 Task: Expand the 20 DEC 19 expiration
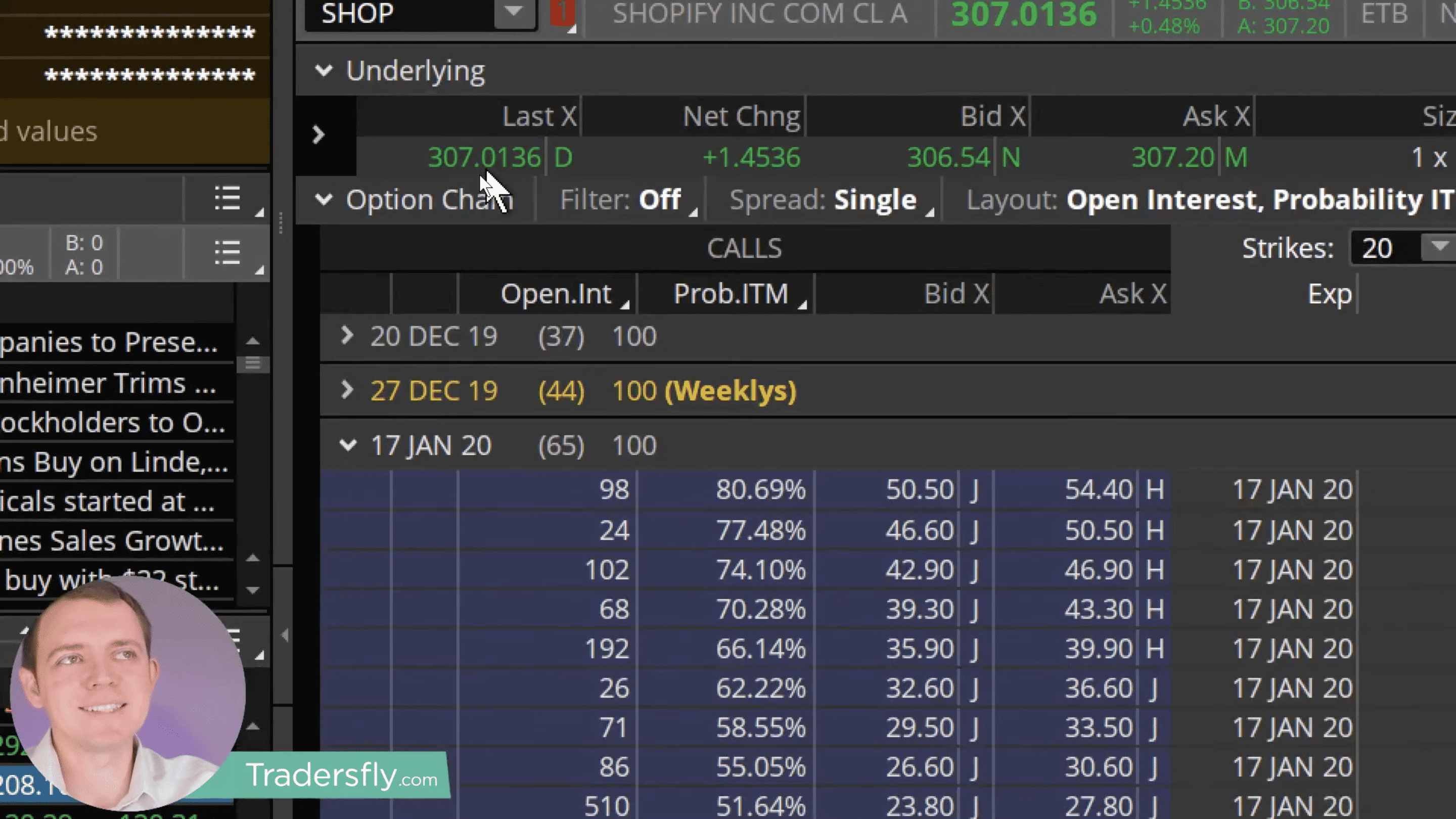(347, 336)
